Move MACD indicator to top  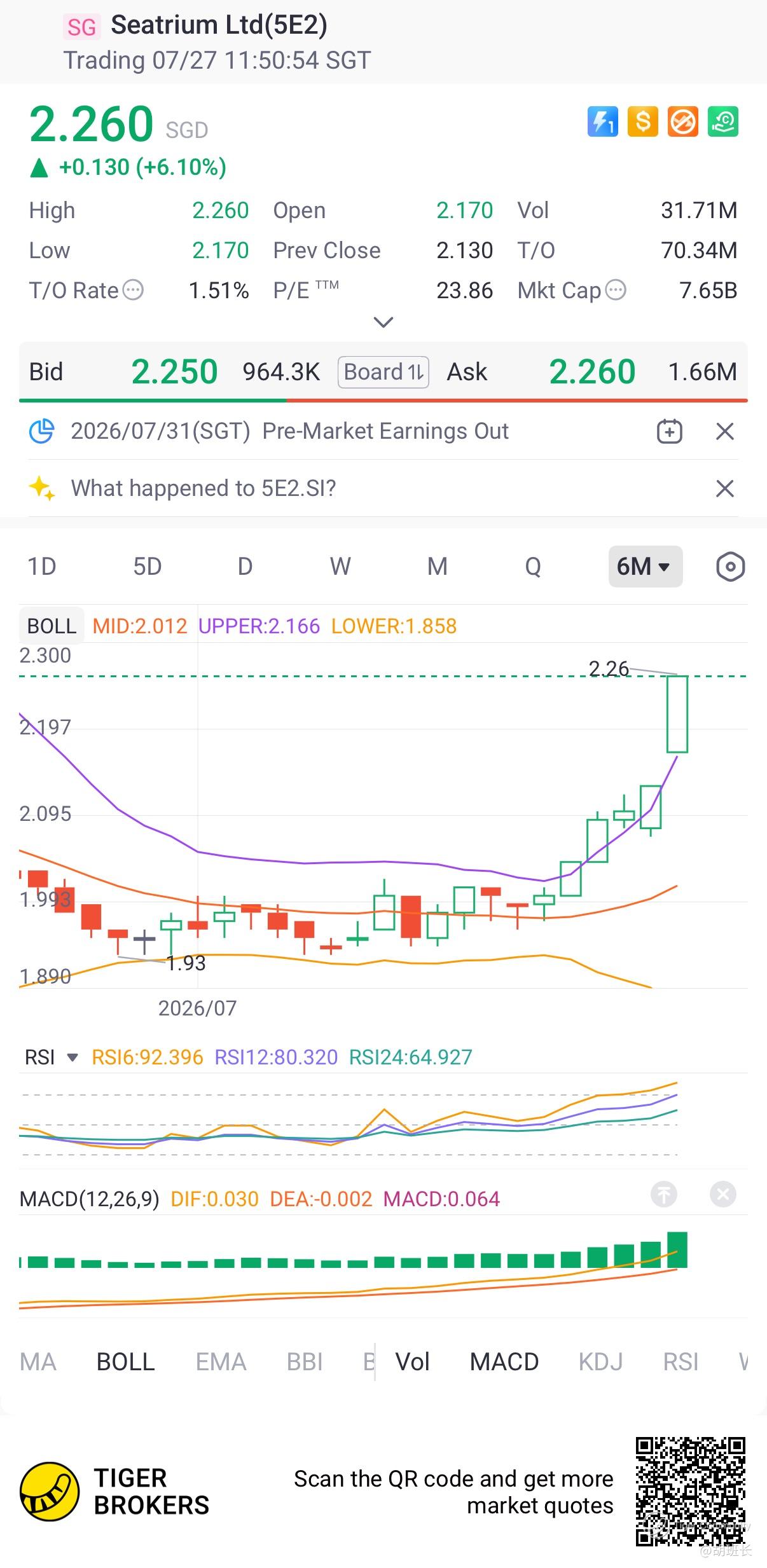(x=664, y=1194)
